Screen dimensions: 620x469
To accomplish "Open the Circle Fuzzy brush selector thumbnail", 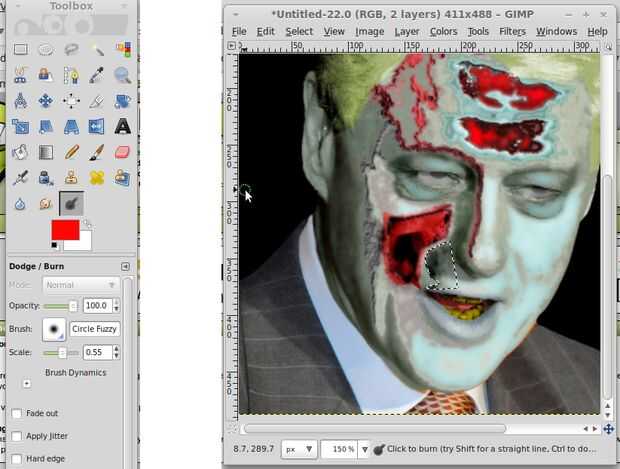I will [54, 329].
